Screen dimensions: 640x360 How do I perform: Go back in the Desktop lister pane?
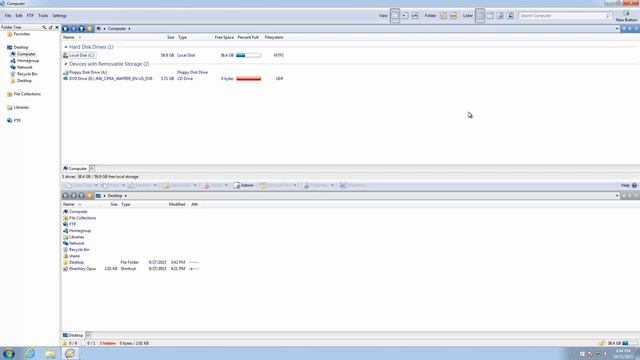[65, 196]
